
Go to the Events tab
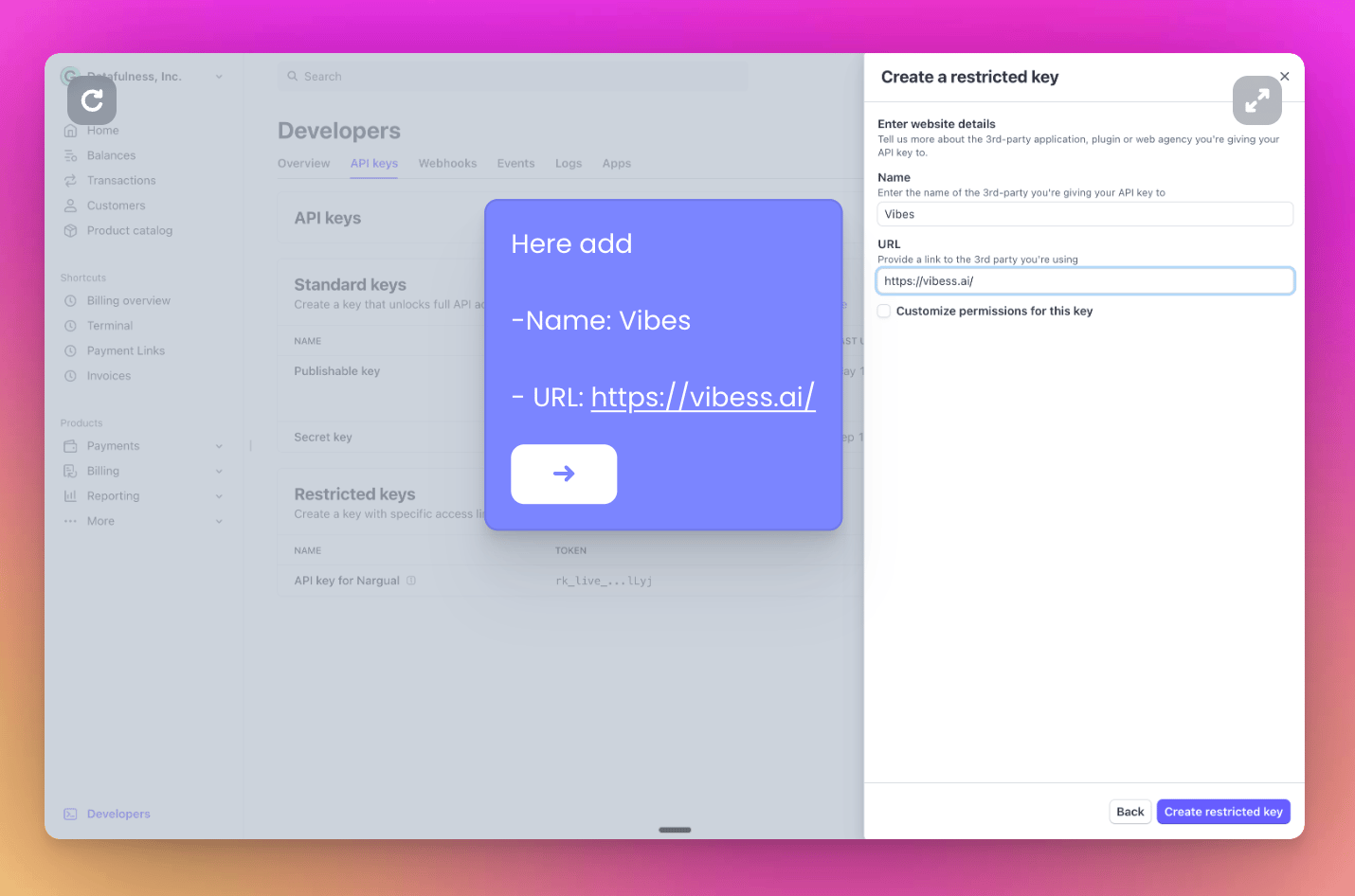(x=516, y=164)
